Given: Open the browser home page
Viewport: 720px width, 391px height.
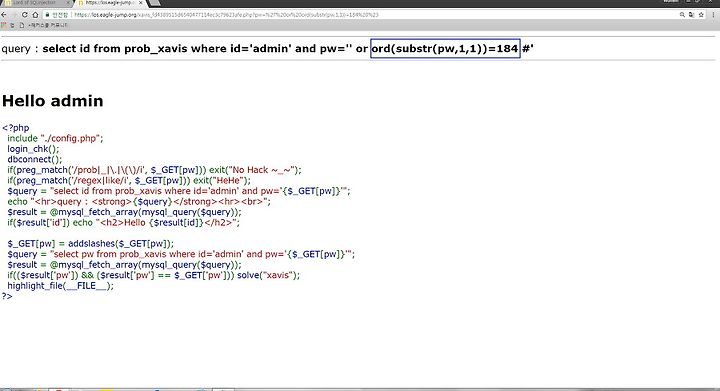Looking at the screenshot, I should point(35,15).
